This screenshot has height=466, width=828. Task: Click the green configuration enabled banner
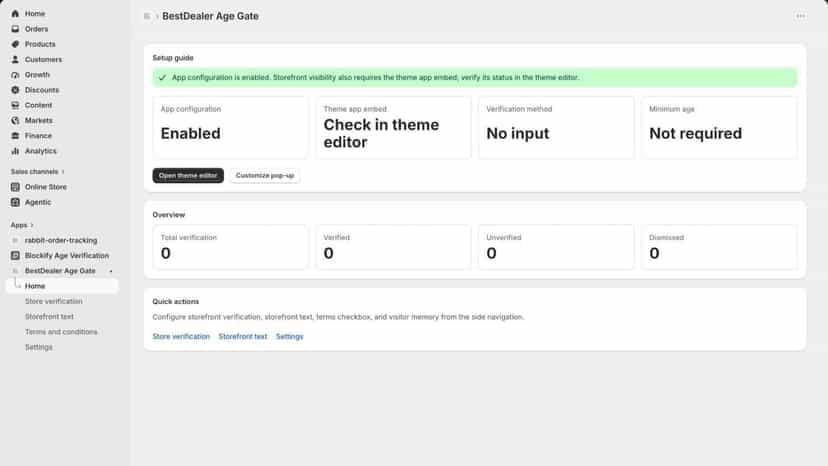point(475,78)
